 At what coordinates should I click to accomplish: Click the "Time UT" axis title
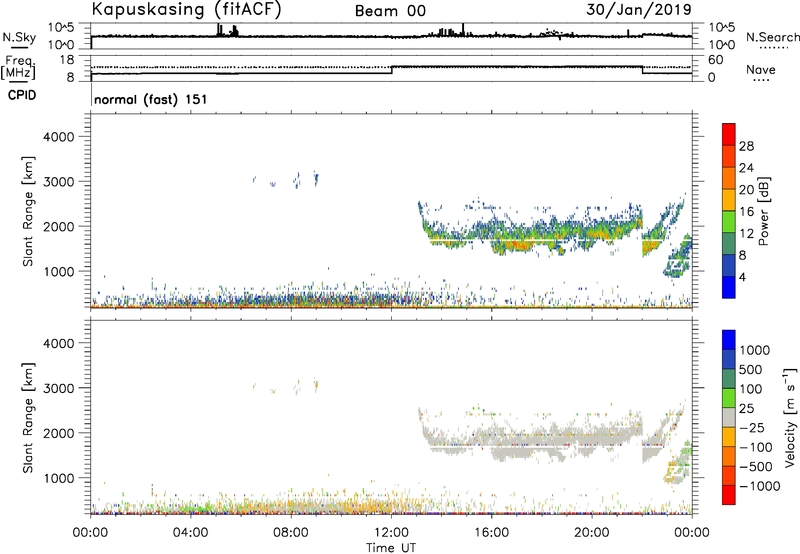click(x=391, y=548)
